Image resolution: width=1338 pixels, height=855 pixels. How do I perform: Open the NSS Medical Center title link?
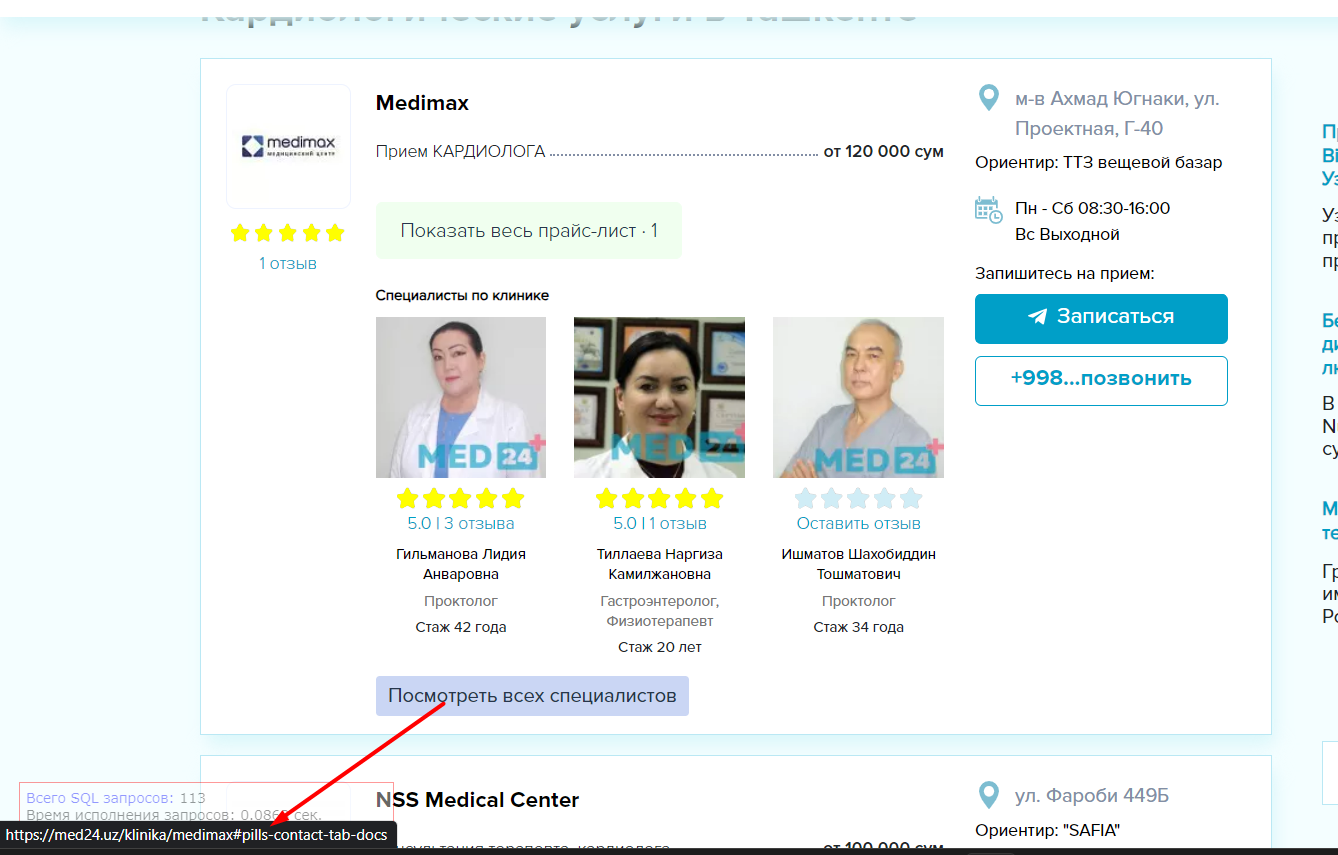tap(477, 800)
